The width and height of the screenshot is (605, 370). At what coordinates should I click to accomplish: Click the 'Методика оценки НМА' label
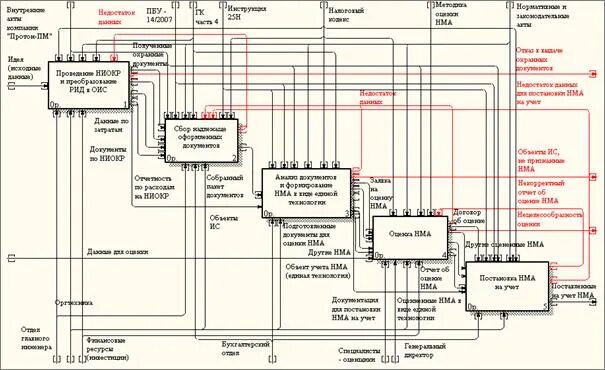[x=451, y=14]
